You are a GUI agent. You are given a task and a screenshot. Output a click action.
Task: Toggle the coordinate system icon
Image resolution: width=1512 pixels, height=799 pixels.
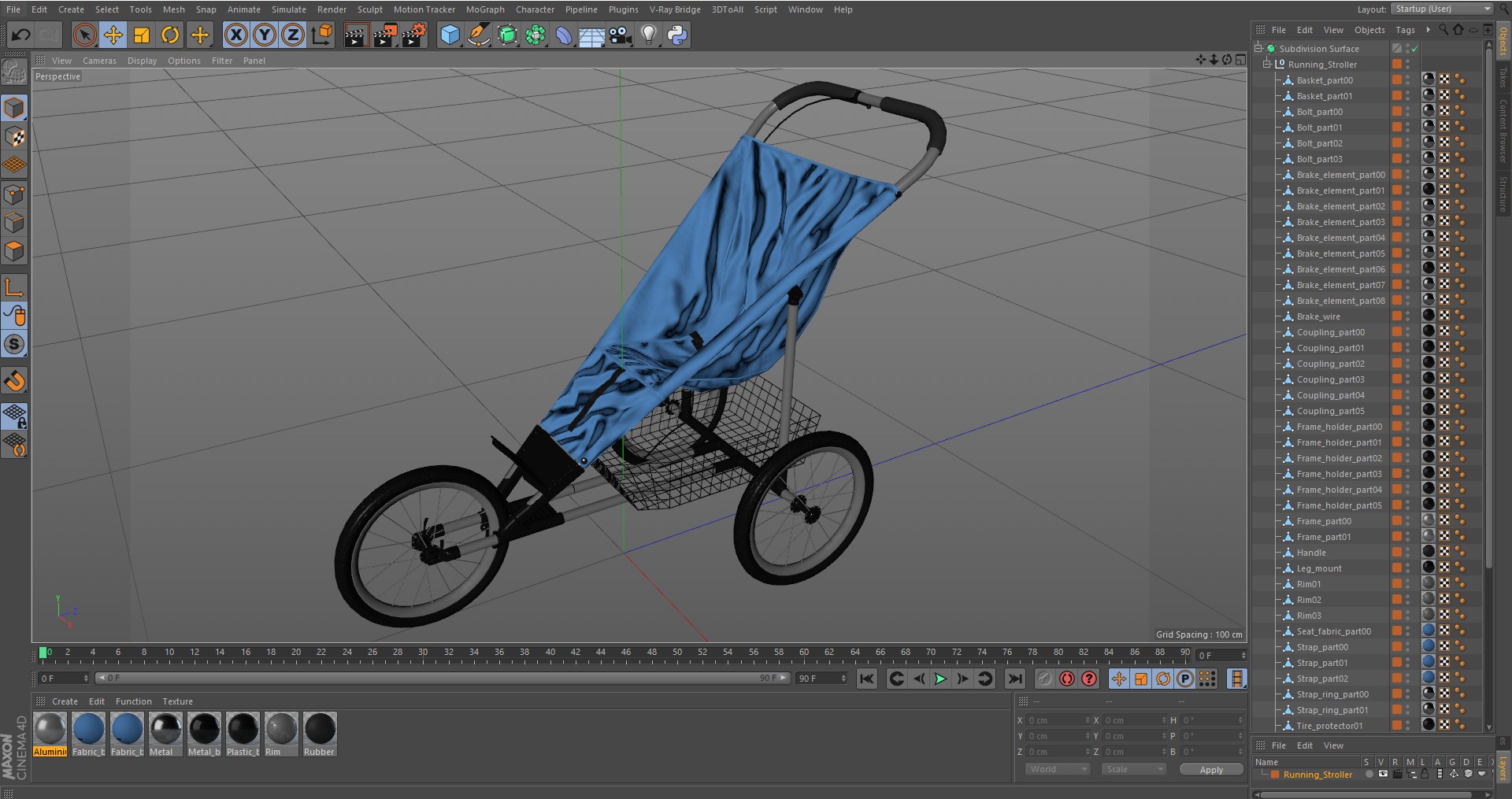(x=322, y=35)
